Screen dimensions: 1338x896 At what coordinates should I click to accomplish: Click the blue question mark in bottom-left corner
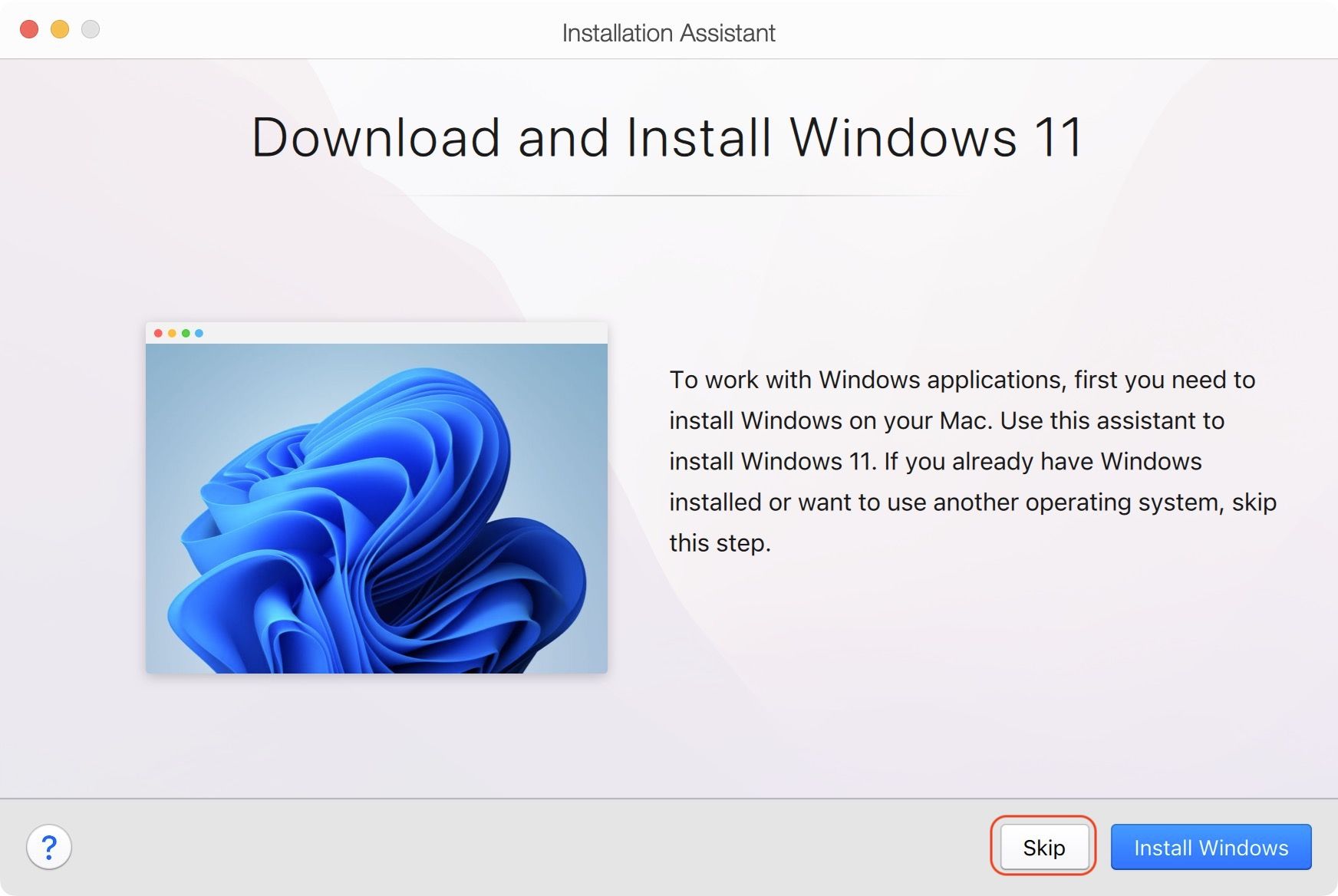[51, 847]
